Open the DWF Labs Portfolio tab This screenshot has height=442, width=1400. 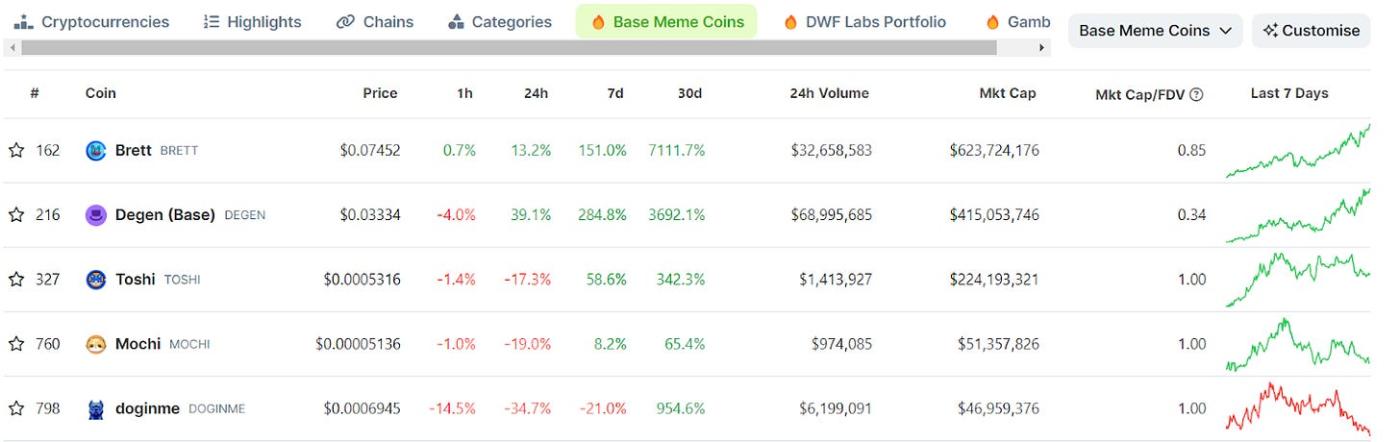pyautogui.click(x=864, y=22)
